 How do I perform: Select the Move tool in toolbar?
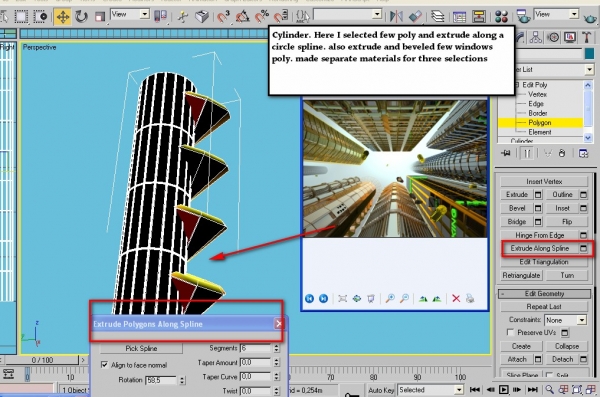[x=62, y=16]
